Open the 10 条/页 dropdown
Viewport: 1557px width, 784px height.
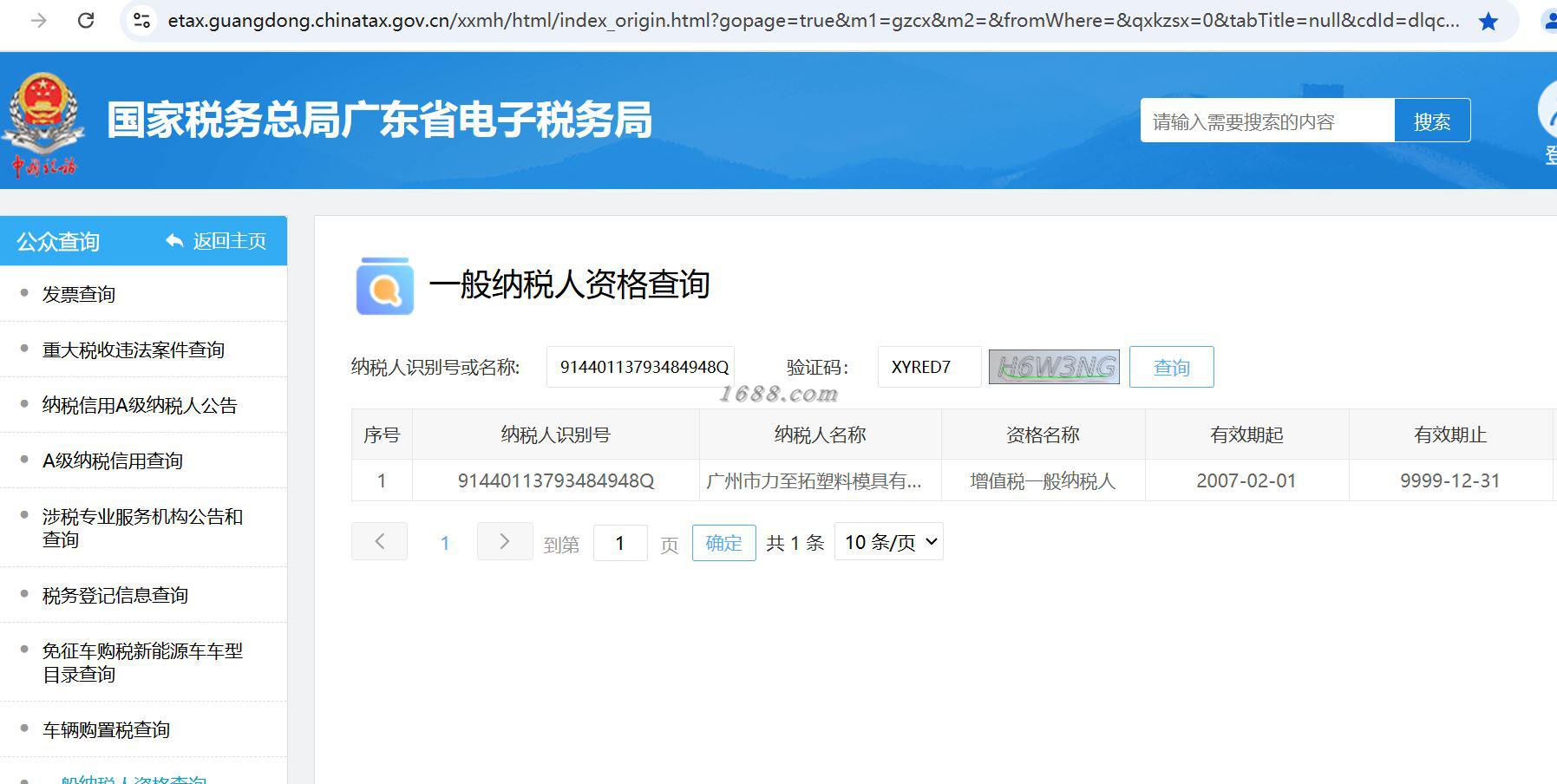tap(888, 542)
